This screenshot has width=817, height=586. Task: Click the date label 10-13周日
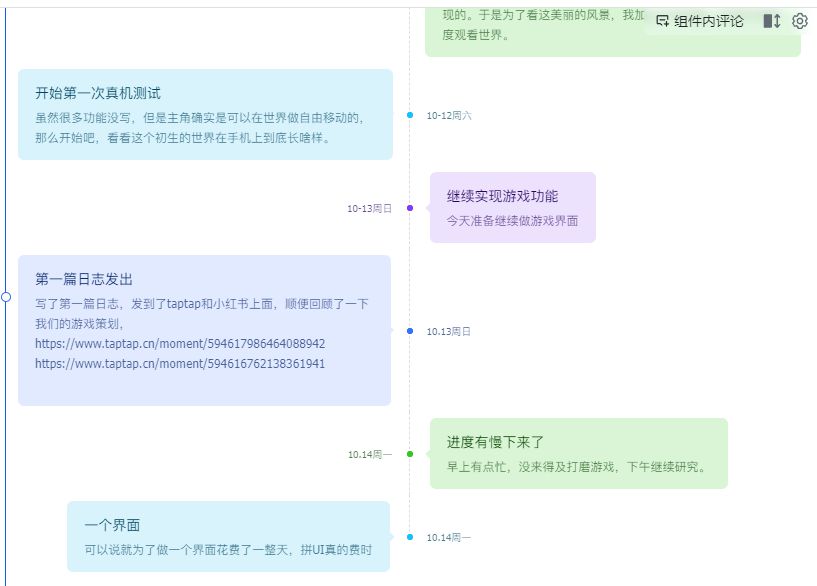[x=369, y=208]
